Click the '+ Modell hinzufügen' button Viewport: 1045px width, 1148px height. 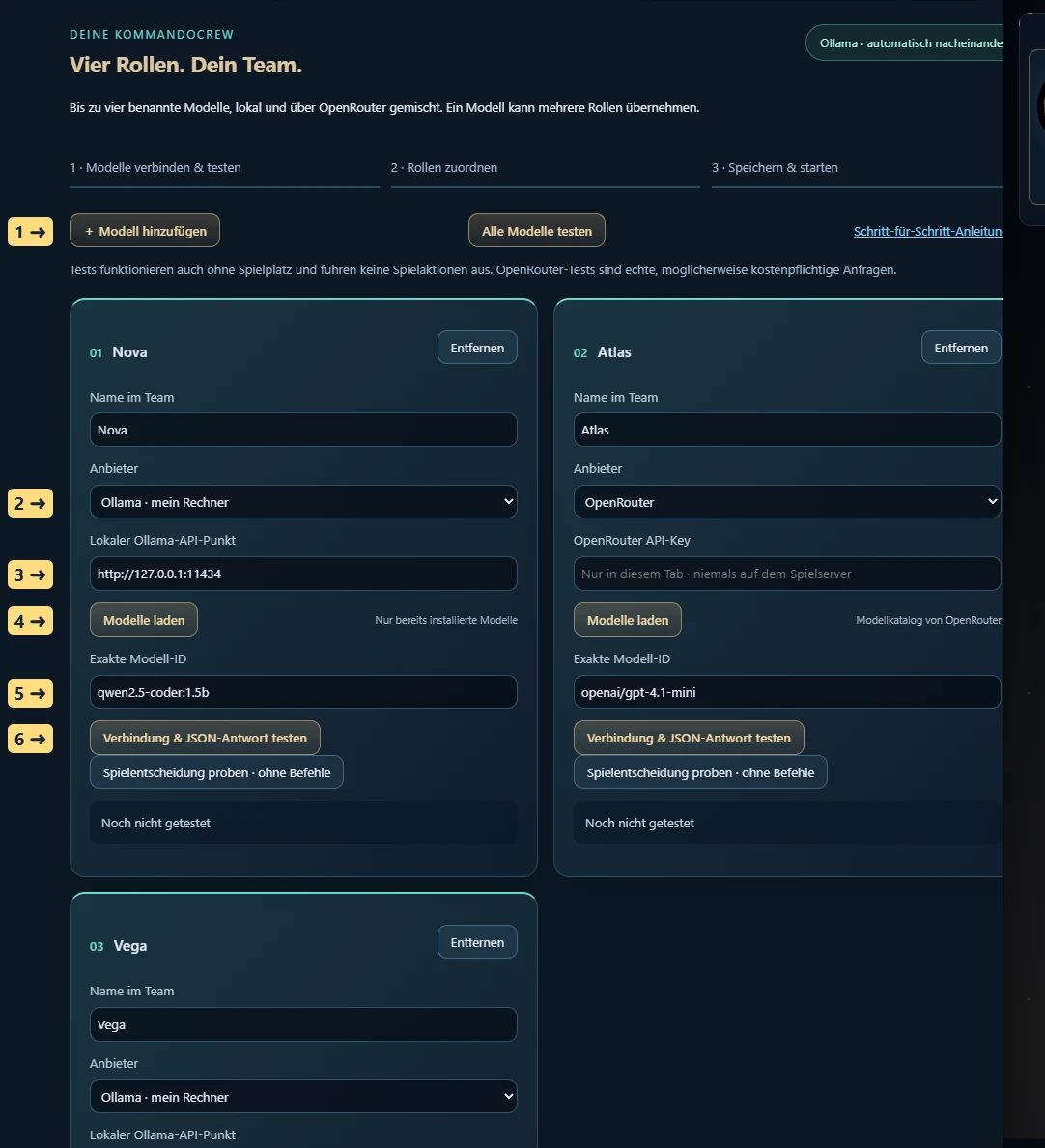pos(144,231)
